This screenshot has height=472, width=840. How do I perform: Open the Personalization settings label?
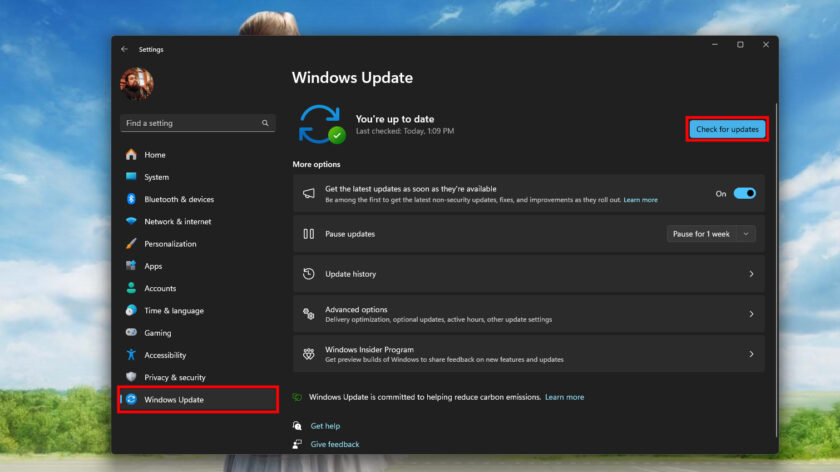click(170, 244)
